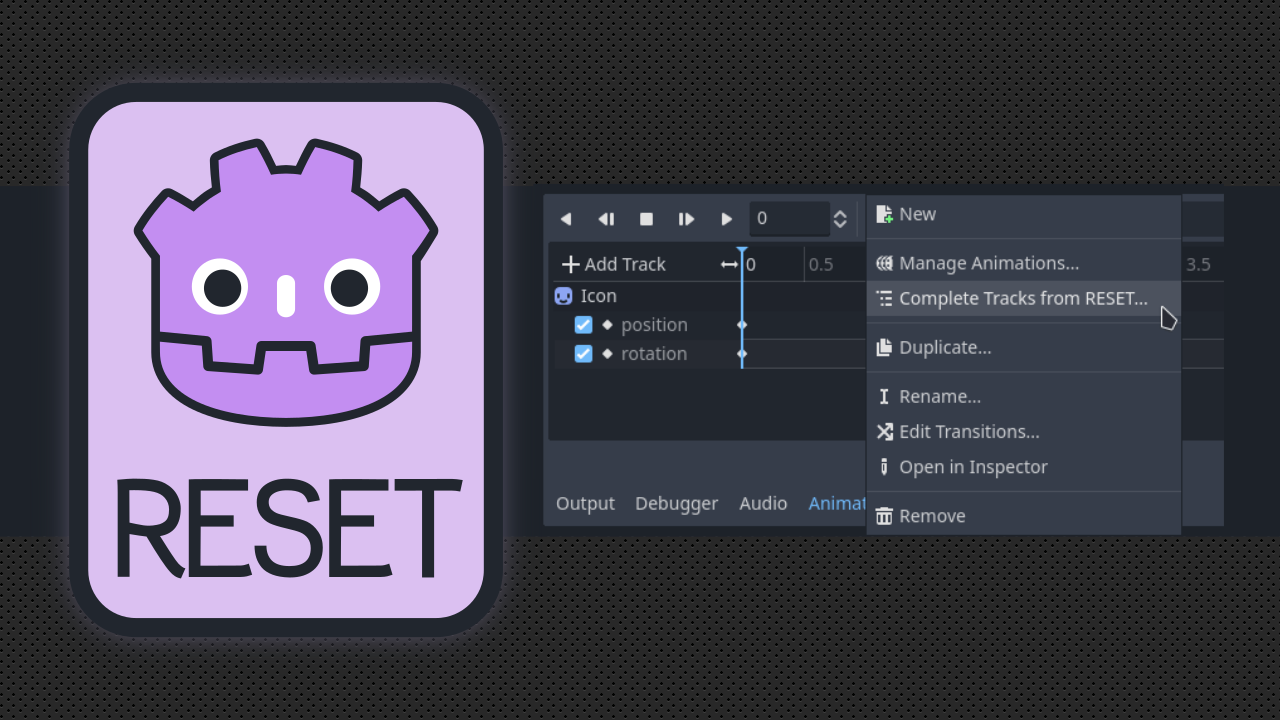Play animation from current position
This screenshot has height=720, width=1280.
tap(727, 219)
